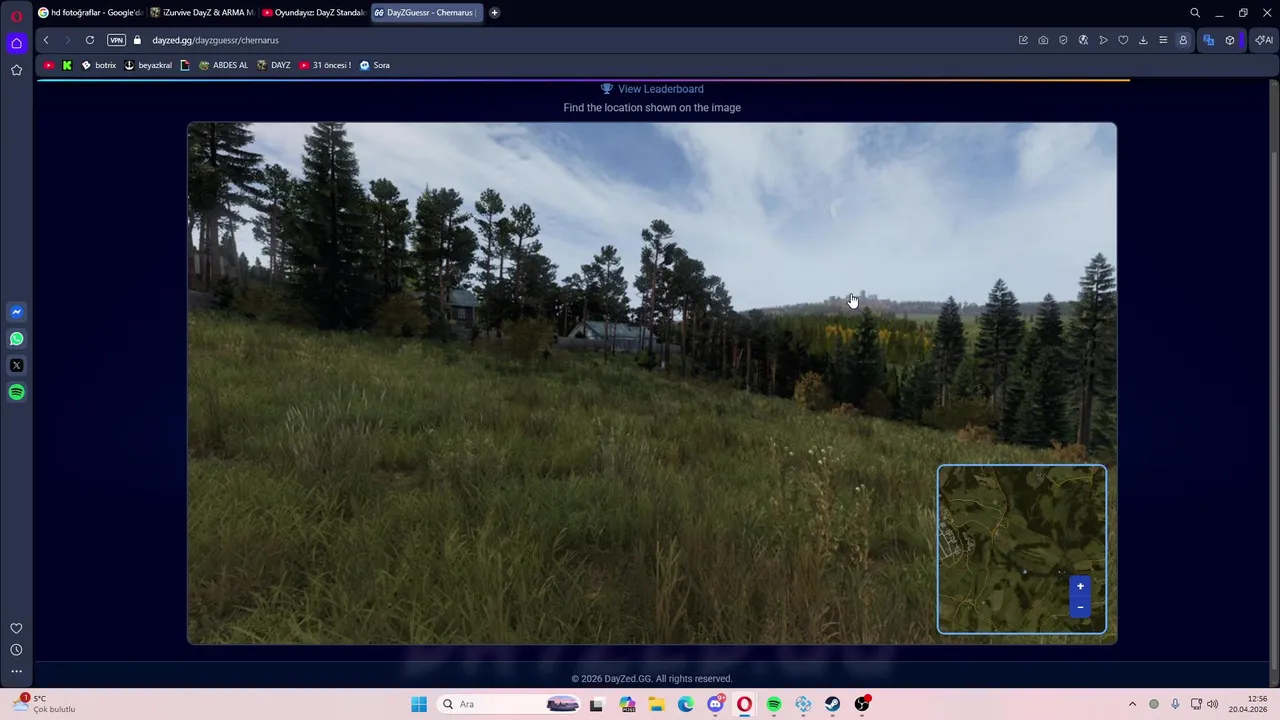Image resolution: width=1280 pixels, height=720 pixels.
Task: Click the View Leaderboard link
Action: pyautogui.click(x=652, y=89)
